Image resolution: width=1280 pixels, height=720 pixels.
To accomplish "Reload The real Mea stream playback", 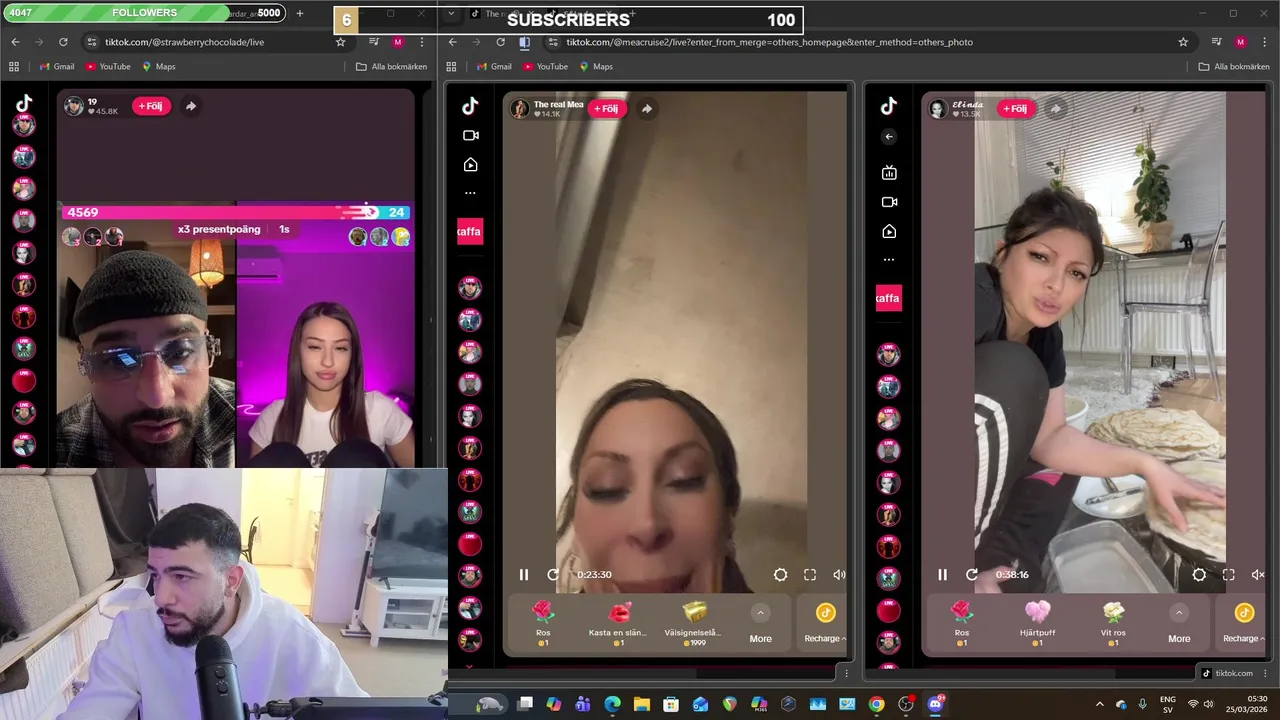I will [553, 574].
